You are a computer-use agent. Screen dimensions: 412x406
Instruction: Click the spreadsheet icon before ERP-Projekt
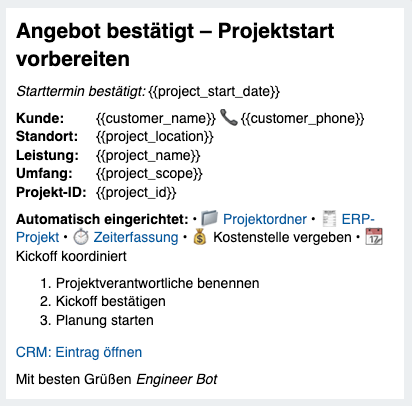click(x=329, y=219)
